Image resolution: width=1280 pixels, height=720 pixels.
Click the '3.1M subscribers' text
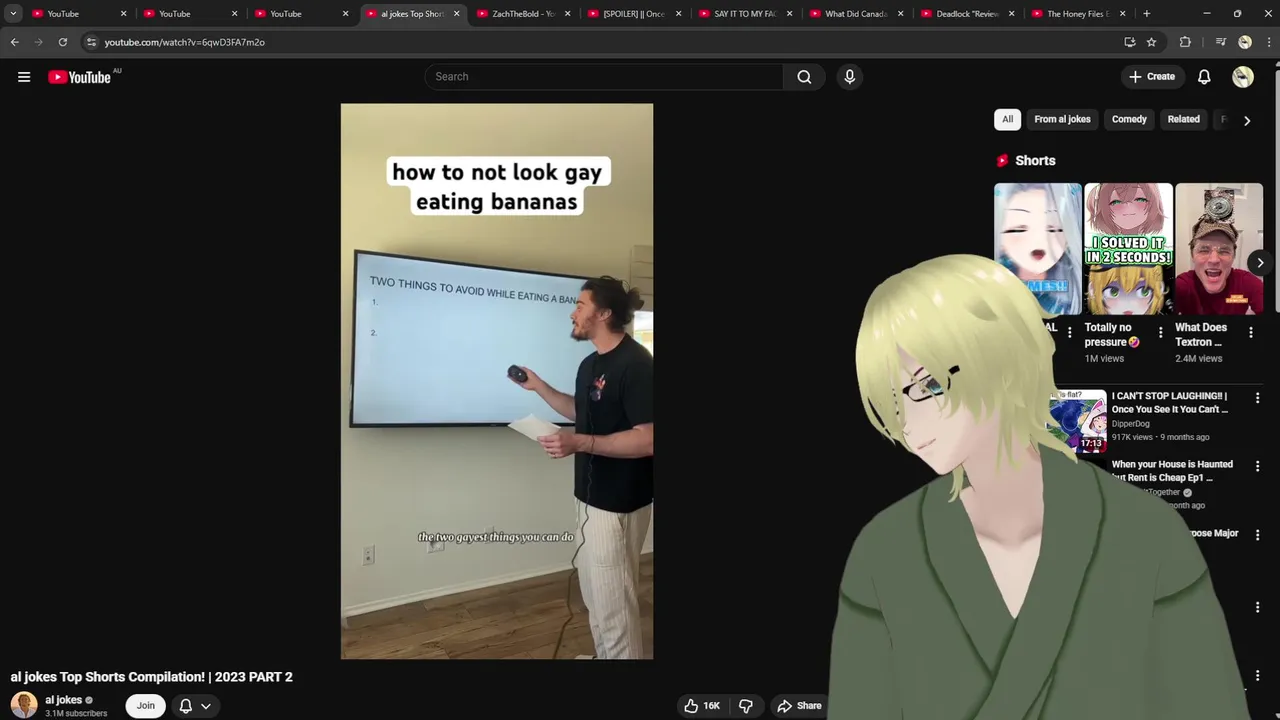coord(76,714)
